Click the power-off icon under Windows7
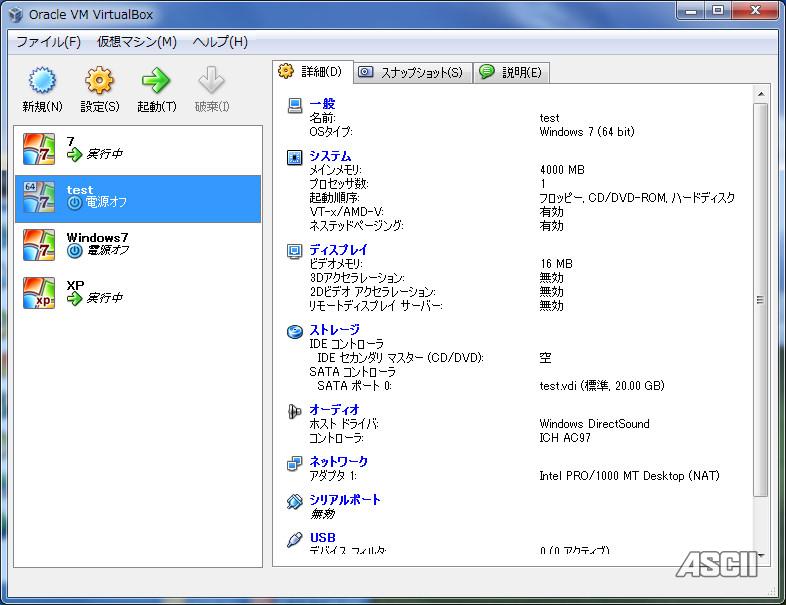 (75, 251)
